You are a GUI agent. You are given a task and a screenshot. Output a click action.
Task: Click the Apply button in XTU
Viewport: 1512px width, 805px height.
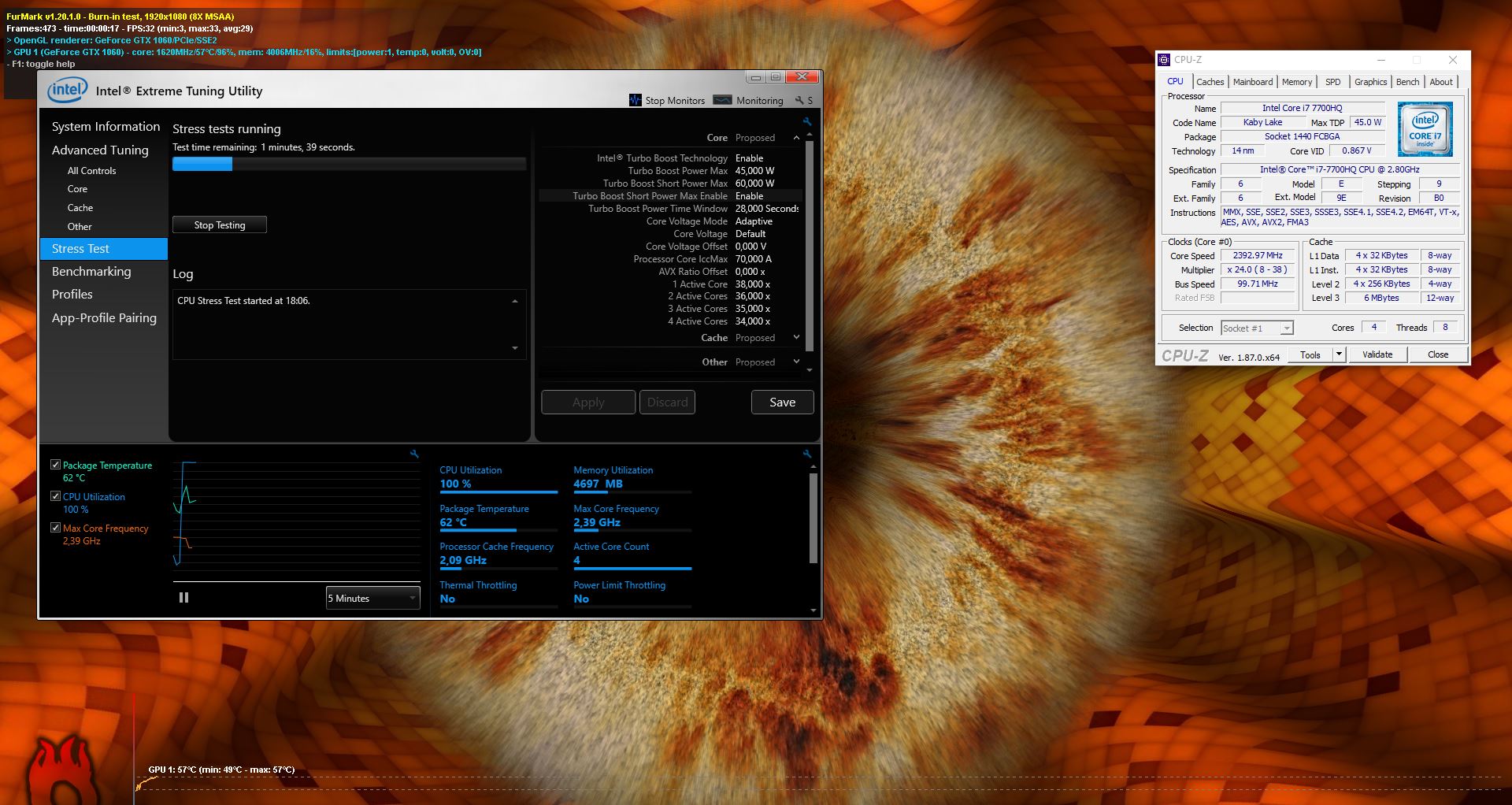coord(588,402)
